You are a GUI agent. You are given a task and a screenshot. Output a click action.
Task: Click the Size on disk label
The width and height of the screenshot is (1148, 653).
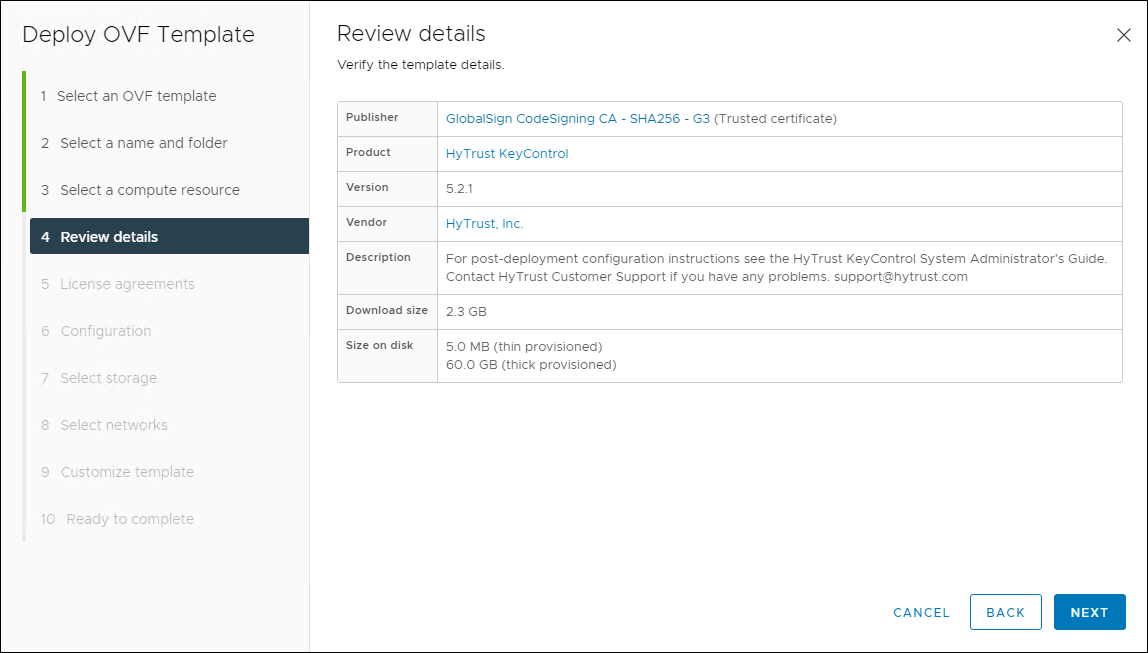point(379,346)
